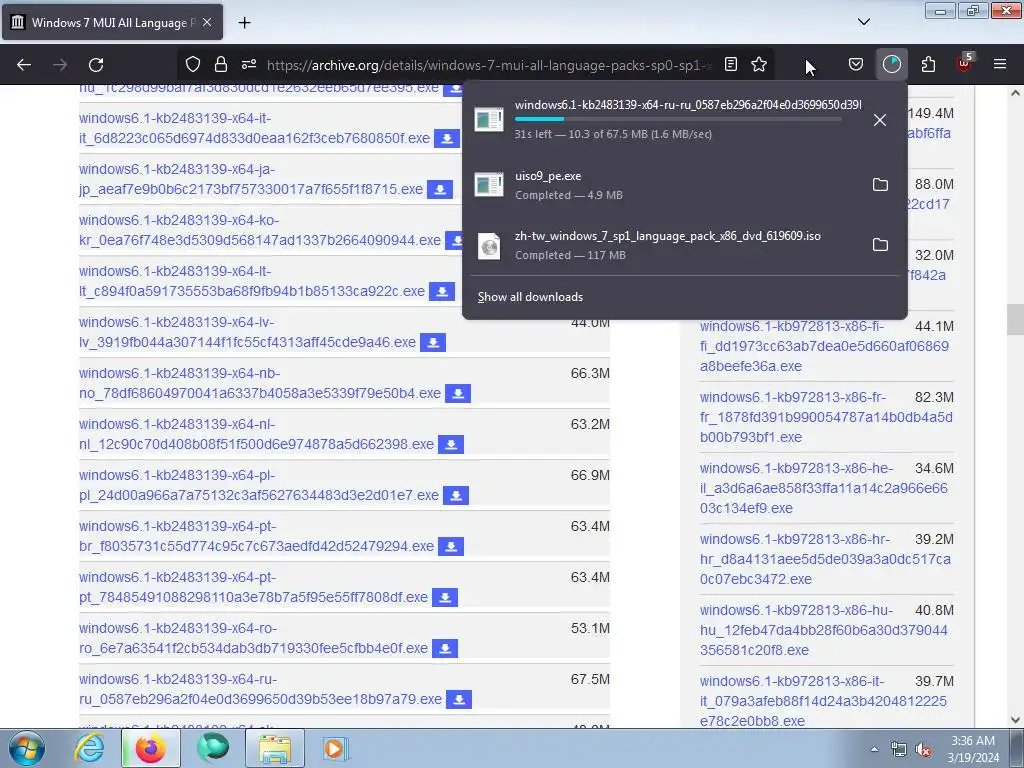Expand the list all tabs chevron

[x=863, y=22]
